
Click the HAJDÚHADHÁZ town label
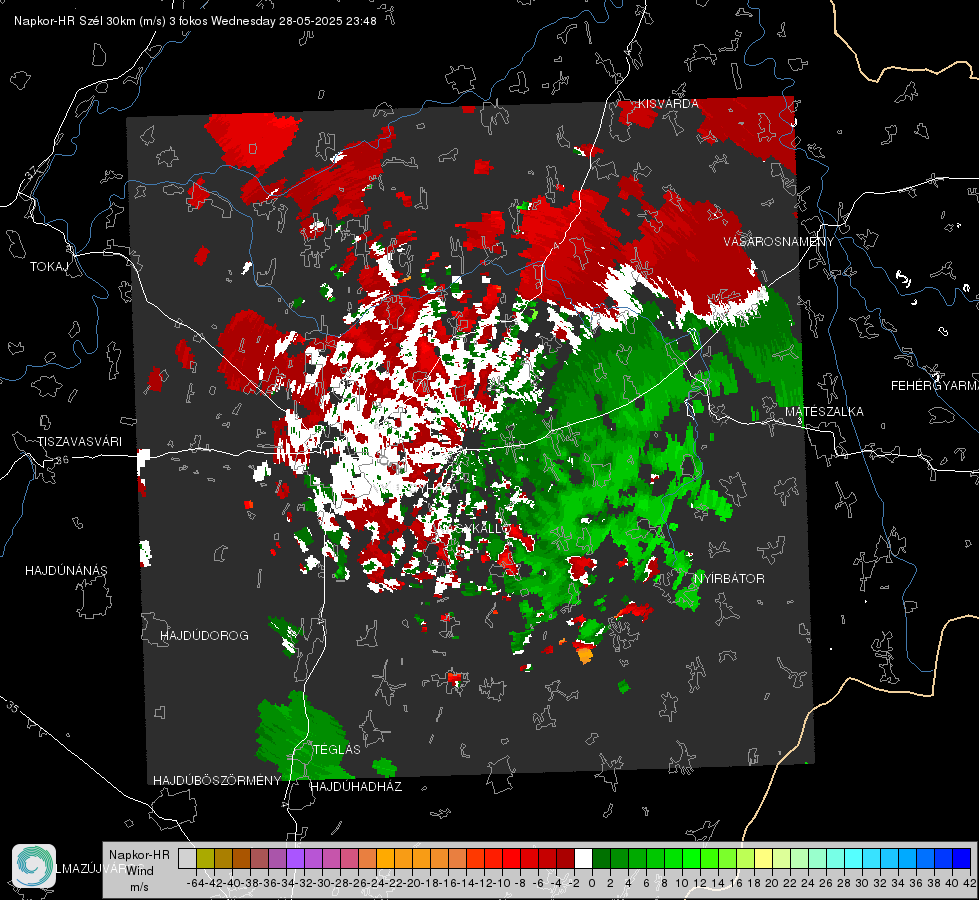pos(356,786)
